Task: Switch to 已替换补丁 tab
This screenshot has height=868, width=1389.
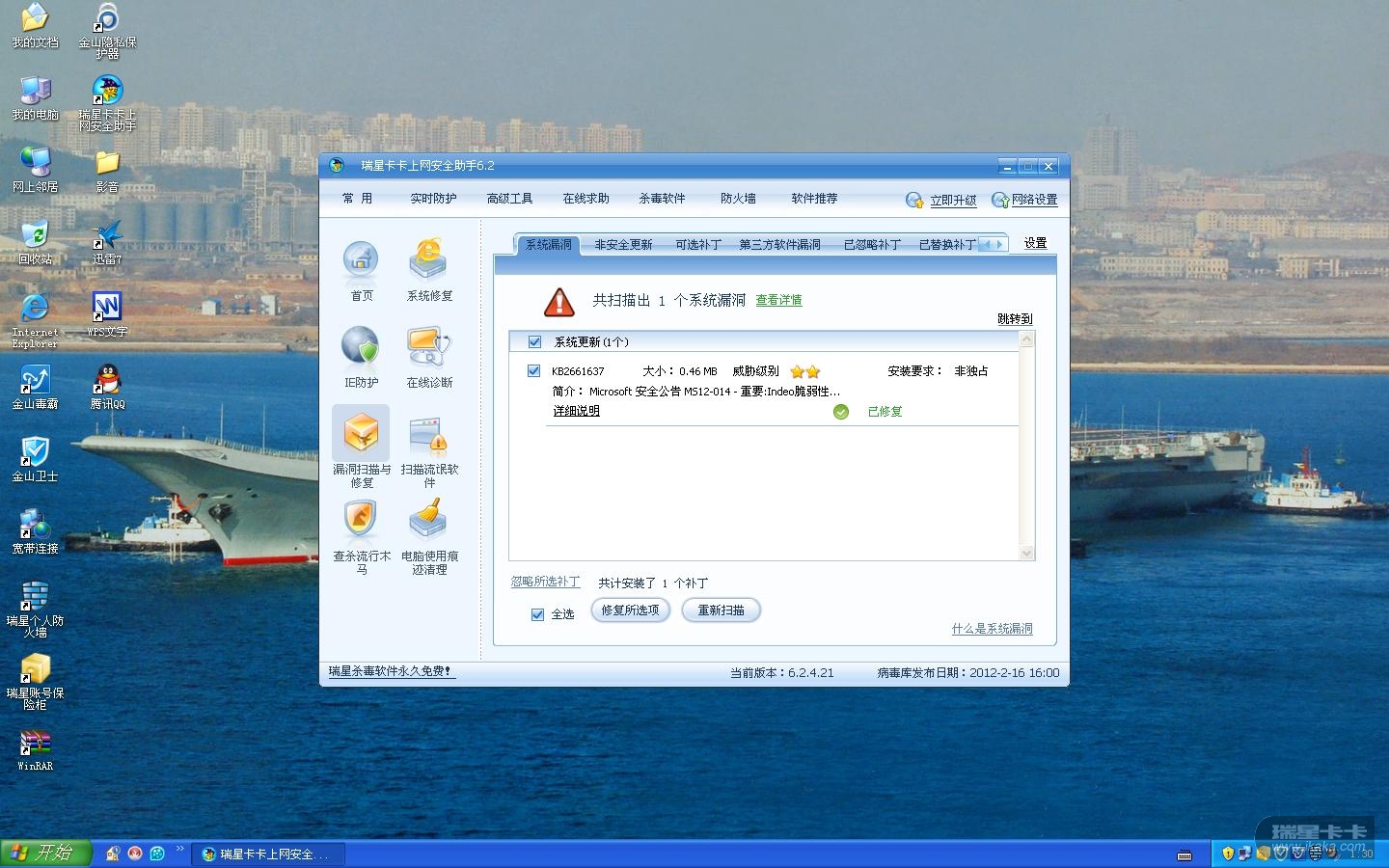Action: pyautogui.click(x=946, y=245)
